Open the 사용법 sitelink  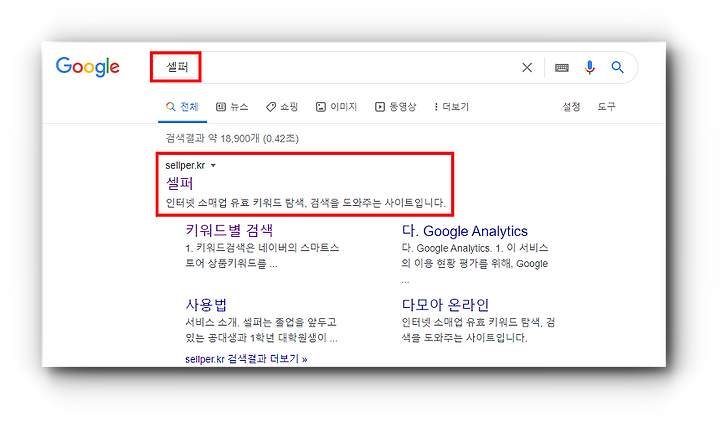click(x=206, y=304)
